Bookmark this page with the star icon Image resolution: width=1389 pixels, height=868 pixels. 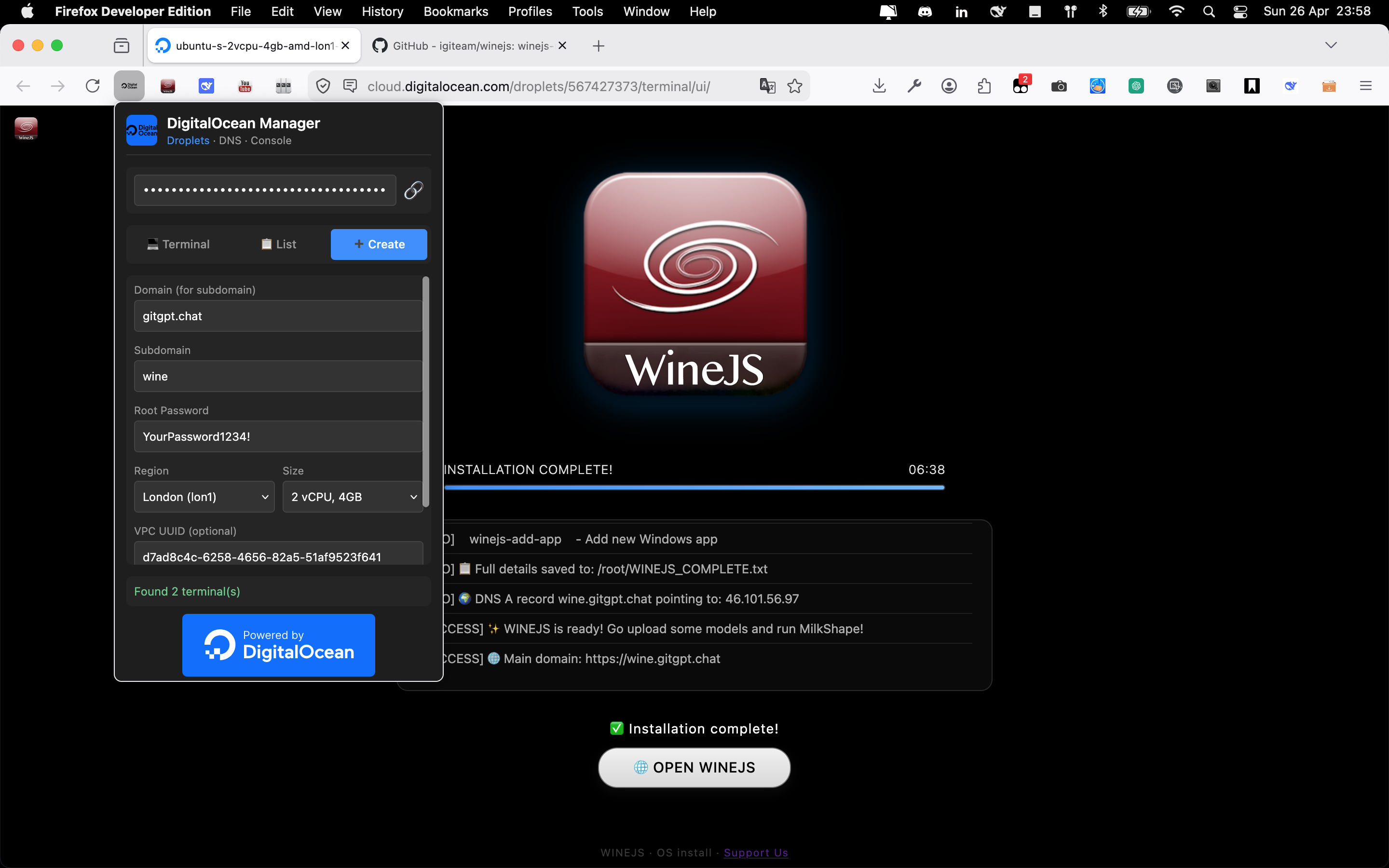coord(795,86)
